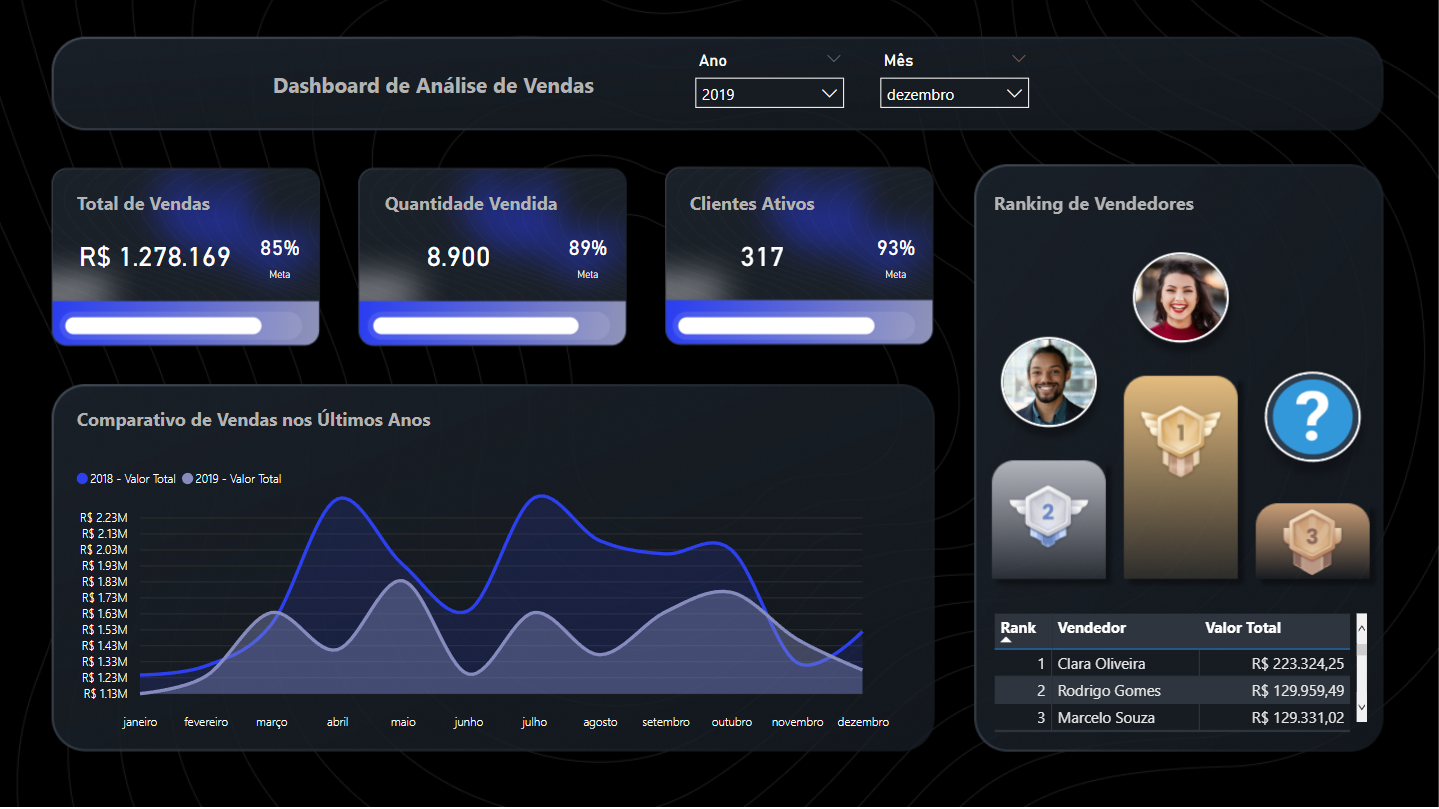
Task: Click the 93% Meta indicator
Action: [896, 257]
